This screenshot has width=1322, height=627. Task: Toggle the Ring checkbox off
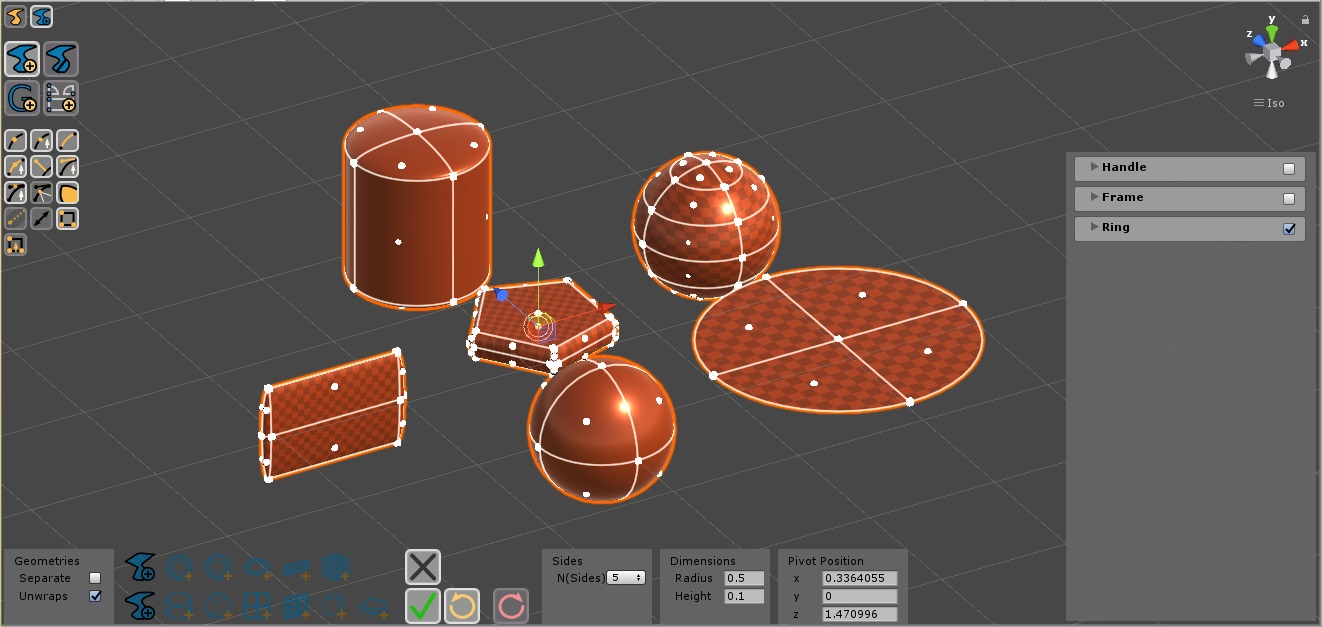[1289, 228]
